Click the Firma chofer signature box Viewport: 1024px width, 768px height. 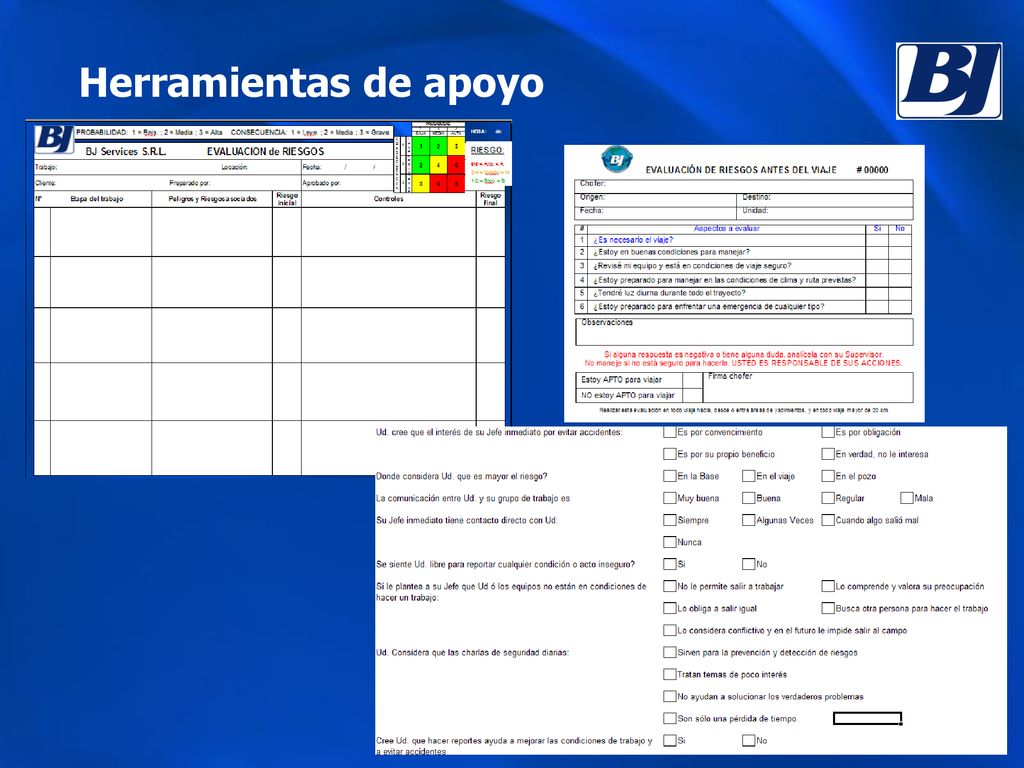coord(808,387)
